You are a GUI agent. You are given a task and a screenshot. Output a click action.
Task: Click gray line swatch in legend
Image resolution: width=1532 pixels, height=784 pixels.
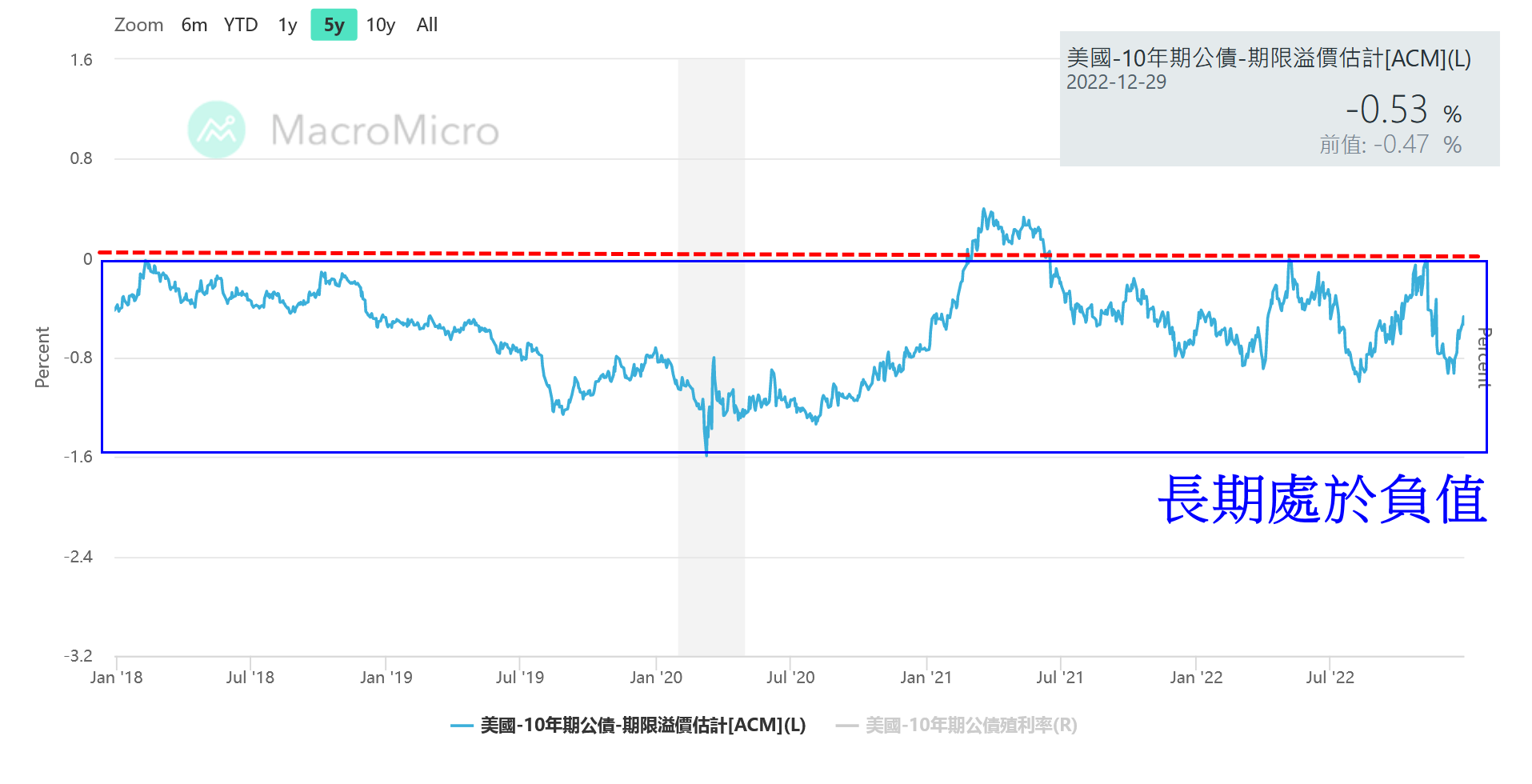coord(846,726)
